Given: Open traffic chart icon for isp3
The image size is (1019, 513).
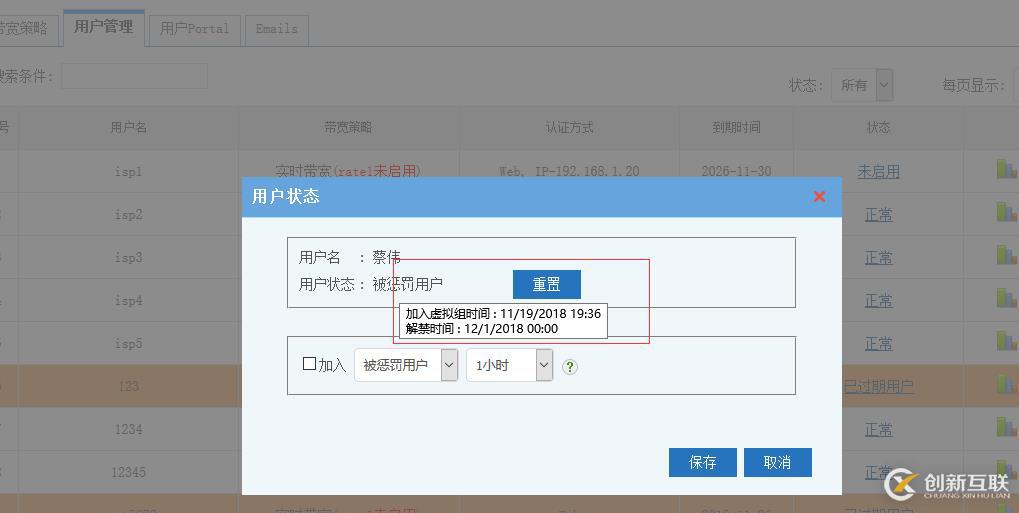Looking at the screenshot, I should click(x=1007, y=254).
